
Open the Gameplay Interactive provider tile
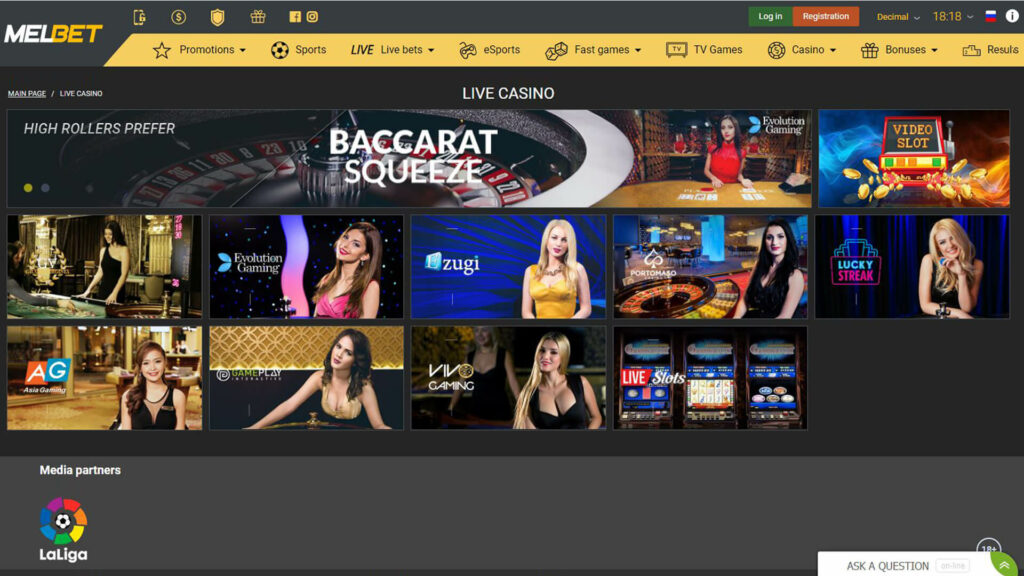tap(306, 378)
